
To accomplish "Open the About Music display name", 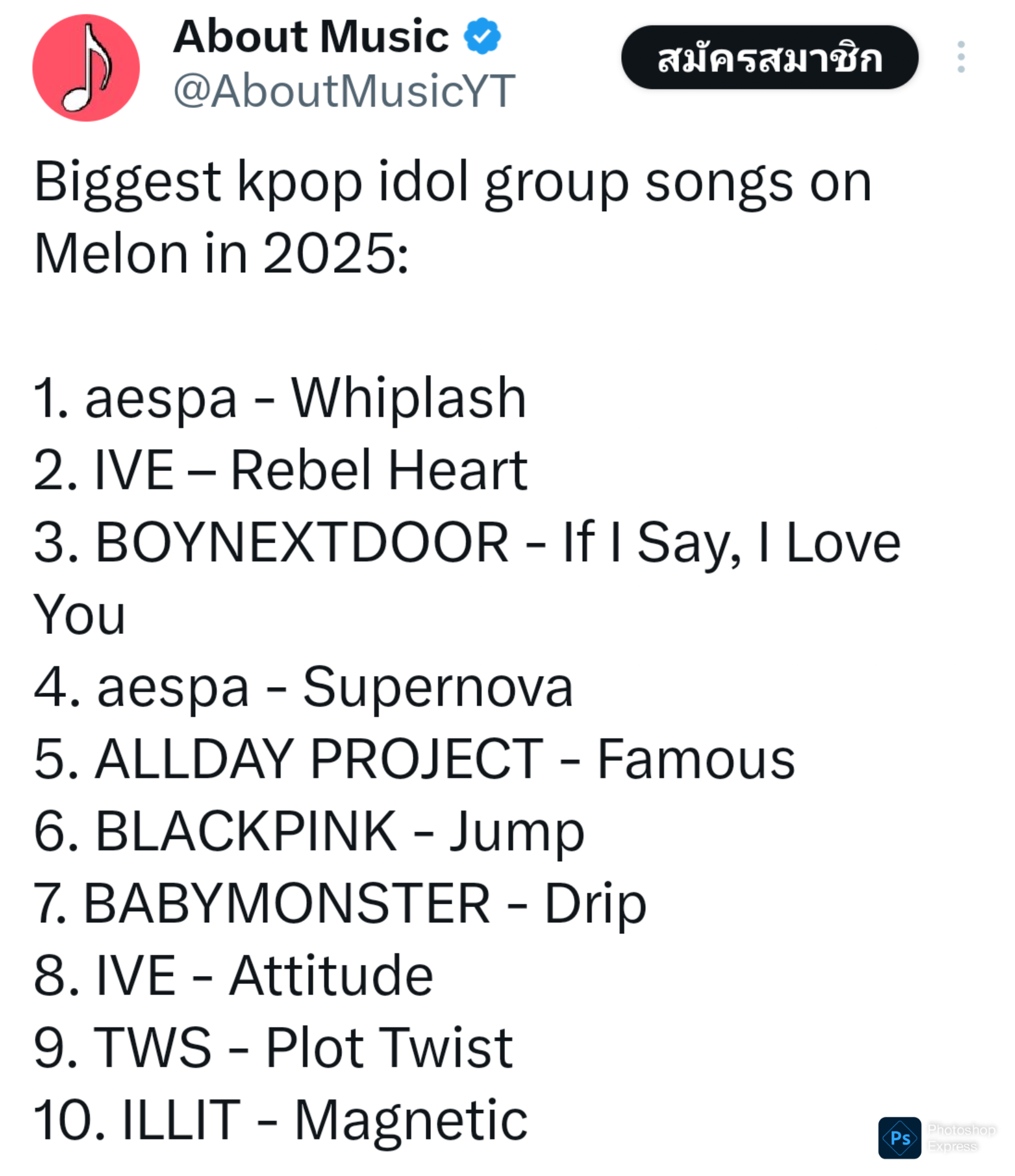I will click(x=311, y=36).
